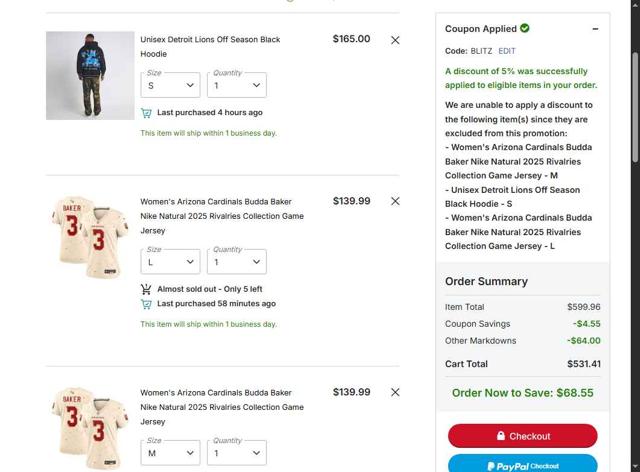Open the hoodie Quantity dropdown
Viewport: 640px width, 472px height.
237,85
